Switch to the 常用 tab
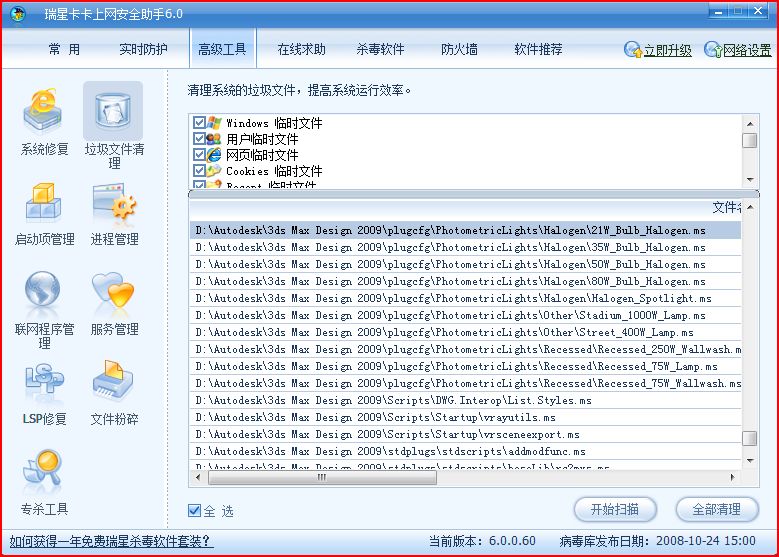 (64, 49)
